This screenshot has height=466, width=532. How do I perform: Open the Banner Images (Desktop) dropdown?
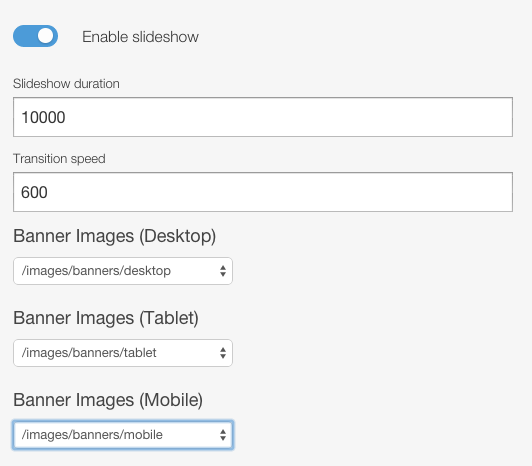tap(123, 271)
